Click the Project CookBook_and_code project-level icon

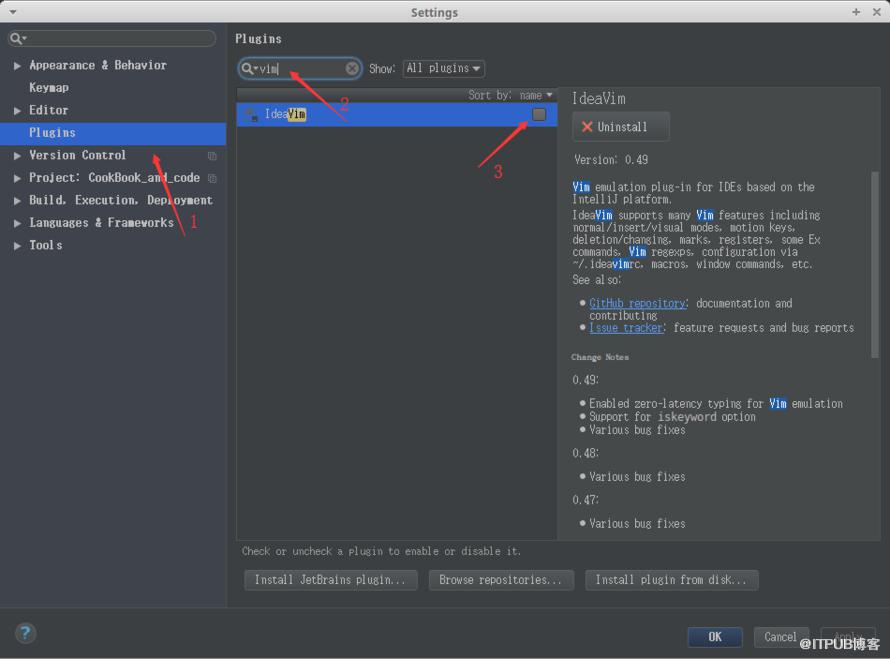tap(212, 178)
